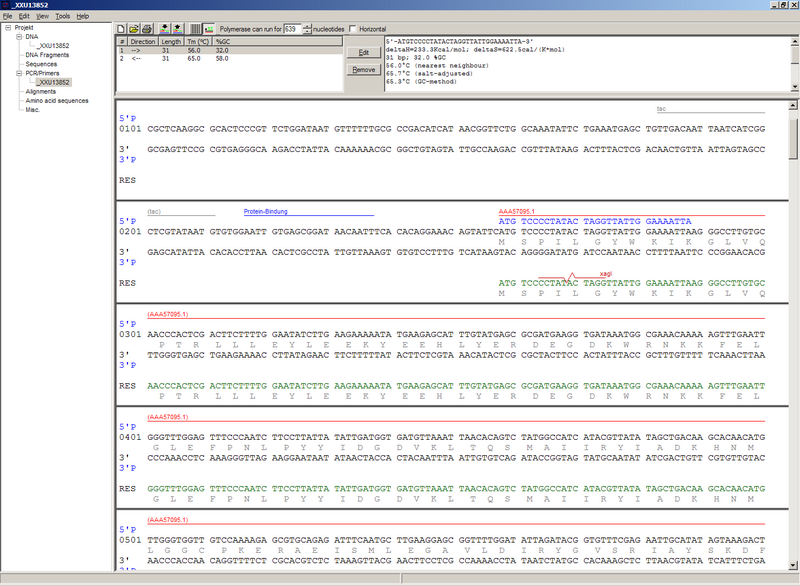Click the sequence view scroll-down arrow

click(x=793, y=565)
